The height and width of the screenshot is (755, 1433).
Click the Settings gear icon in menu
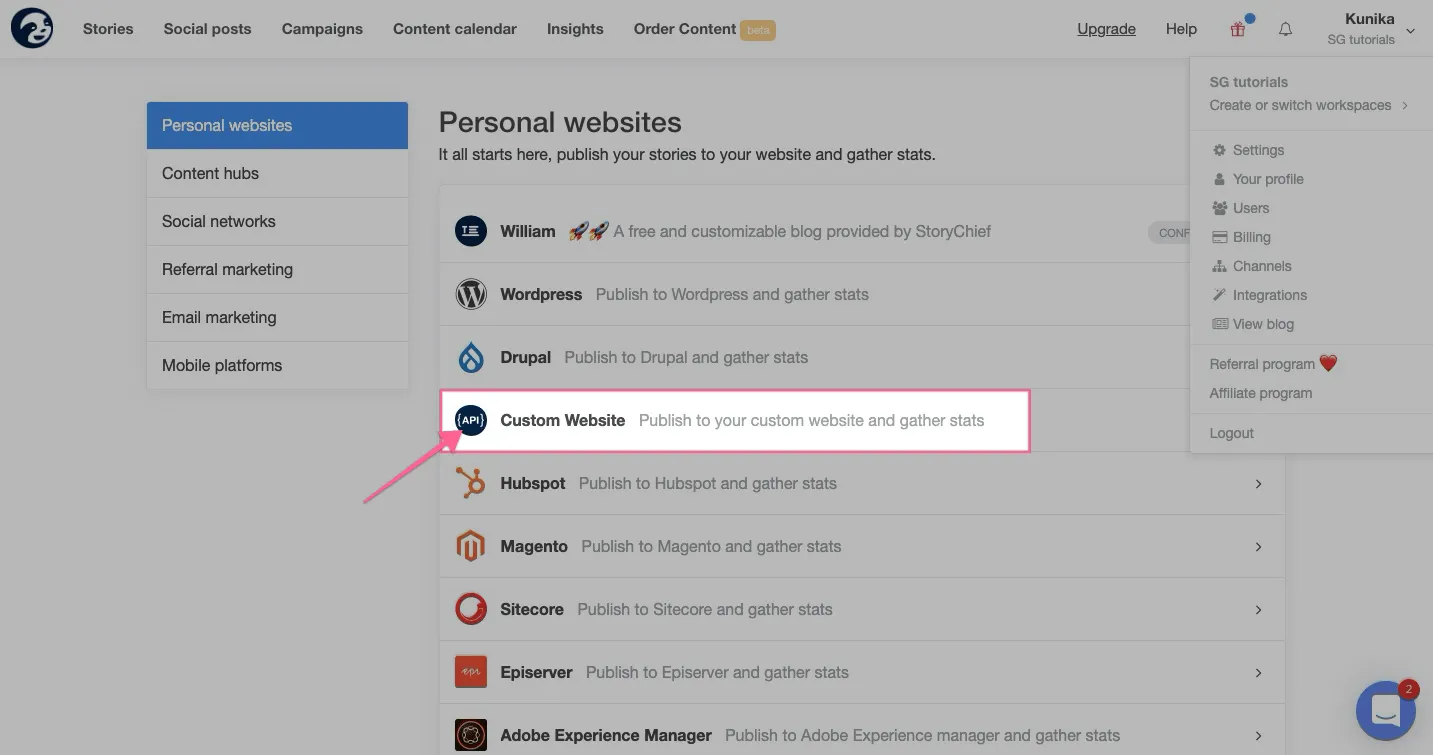[x=1219, y=150]
